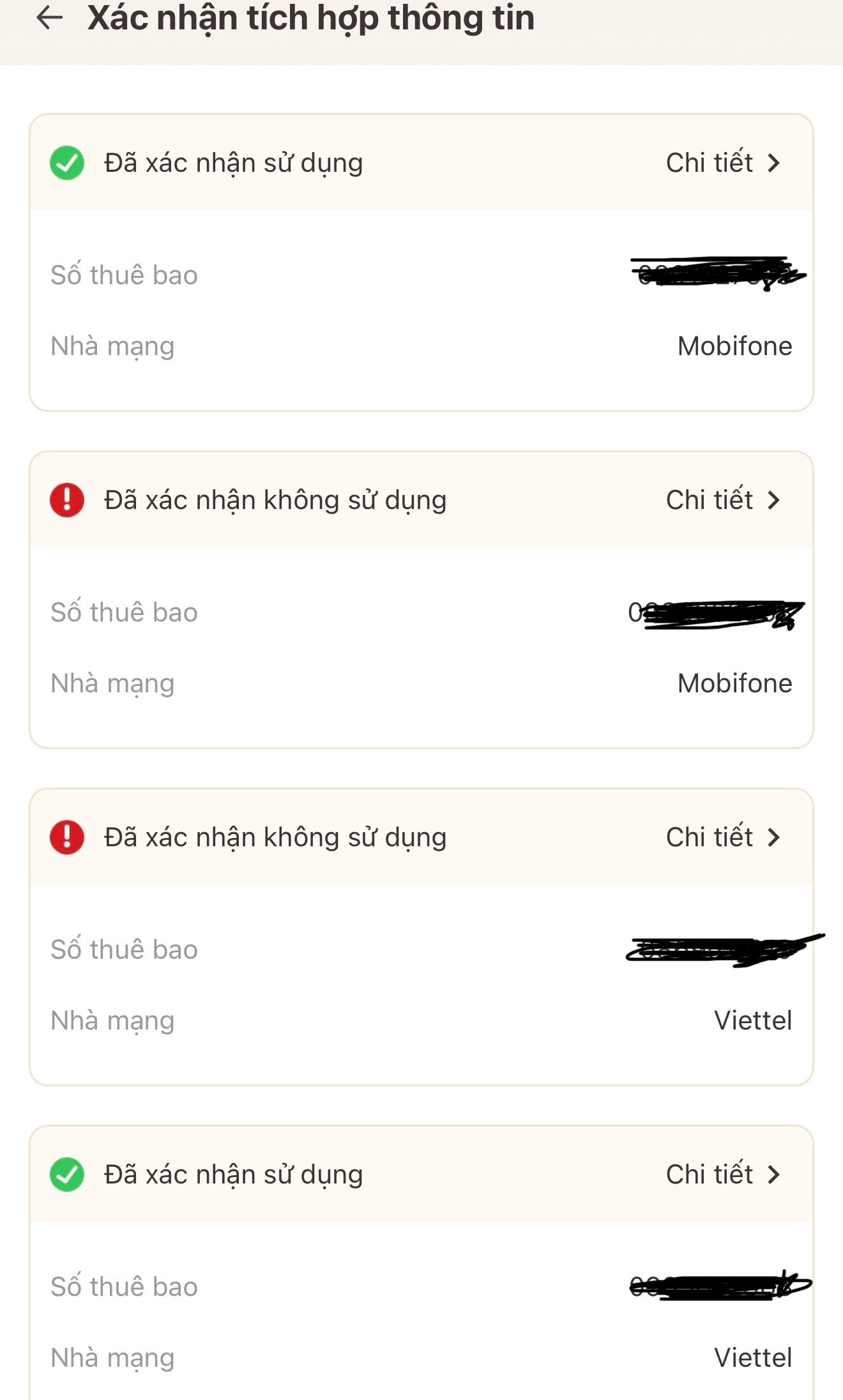Open "Chi tiết" for the confirmed Viettel number

pos(709,1175)
